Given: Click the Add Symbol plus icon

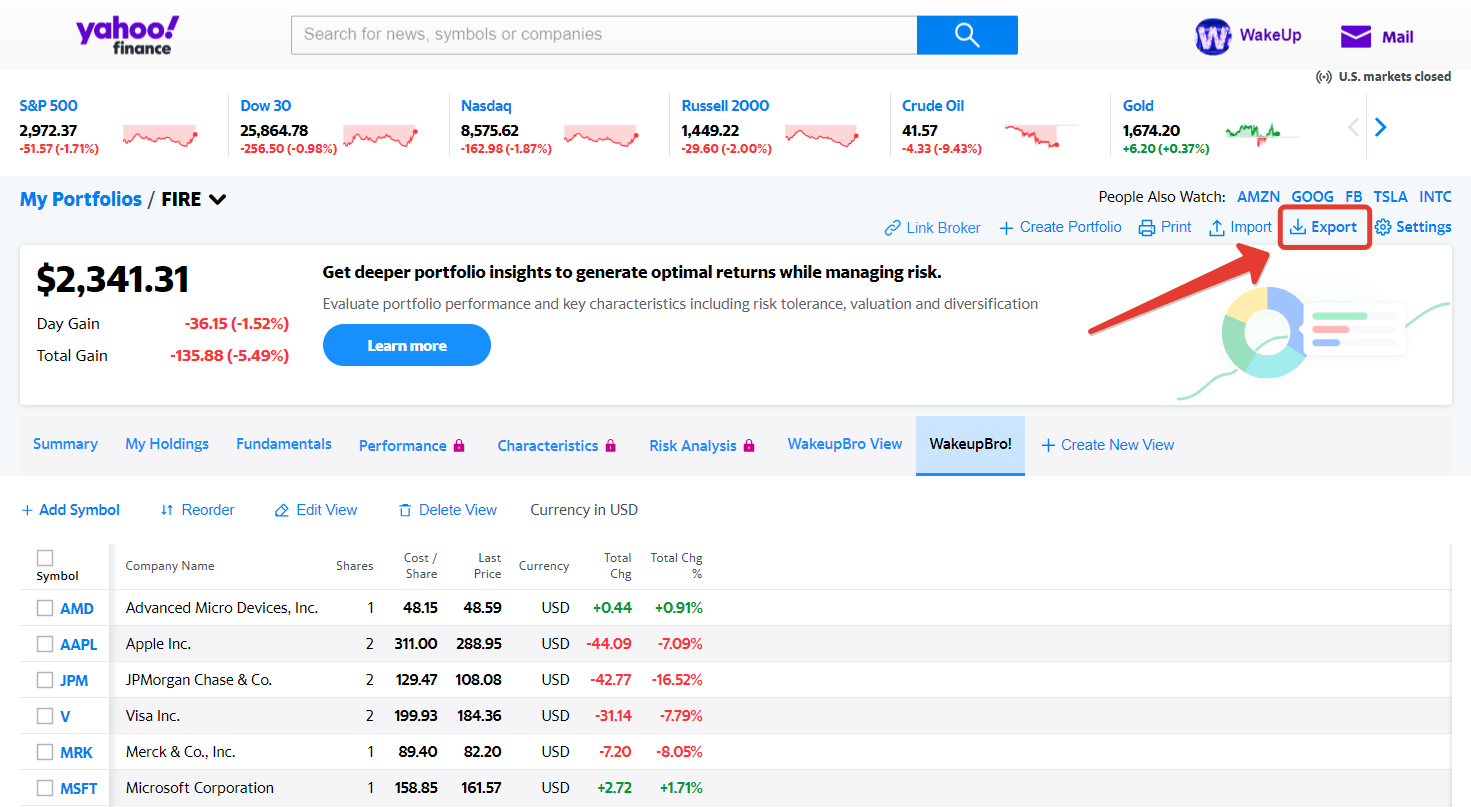Looking at the screenshot, I should tap(27, 510).
